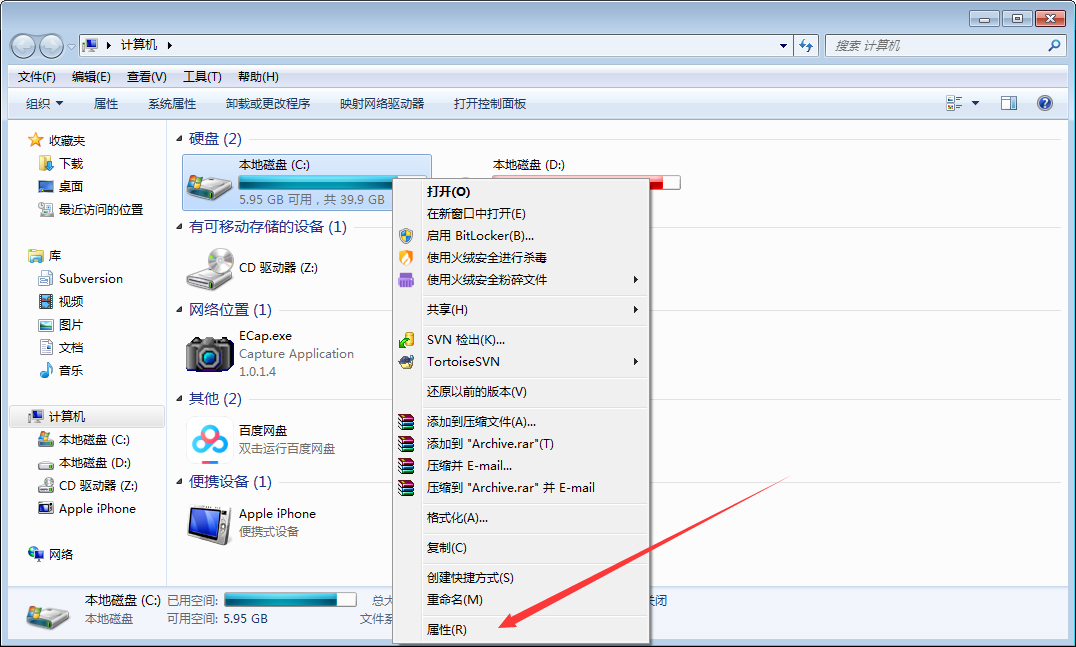Viewport: 1076px width, 647px height.
Task: Collapse the 硬盘 (2) group
Action: coord(178,139)
